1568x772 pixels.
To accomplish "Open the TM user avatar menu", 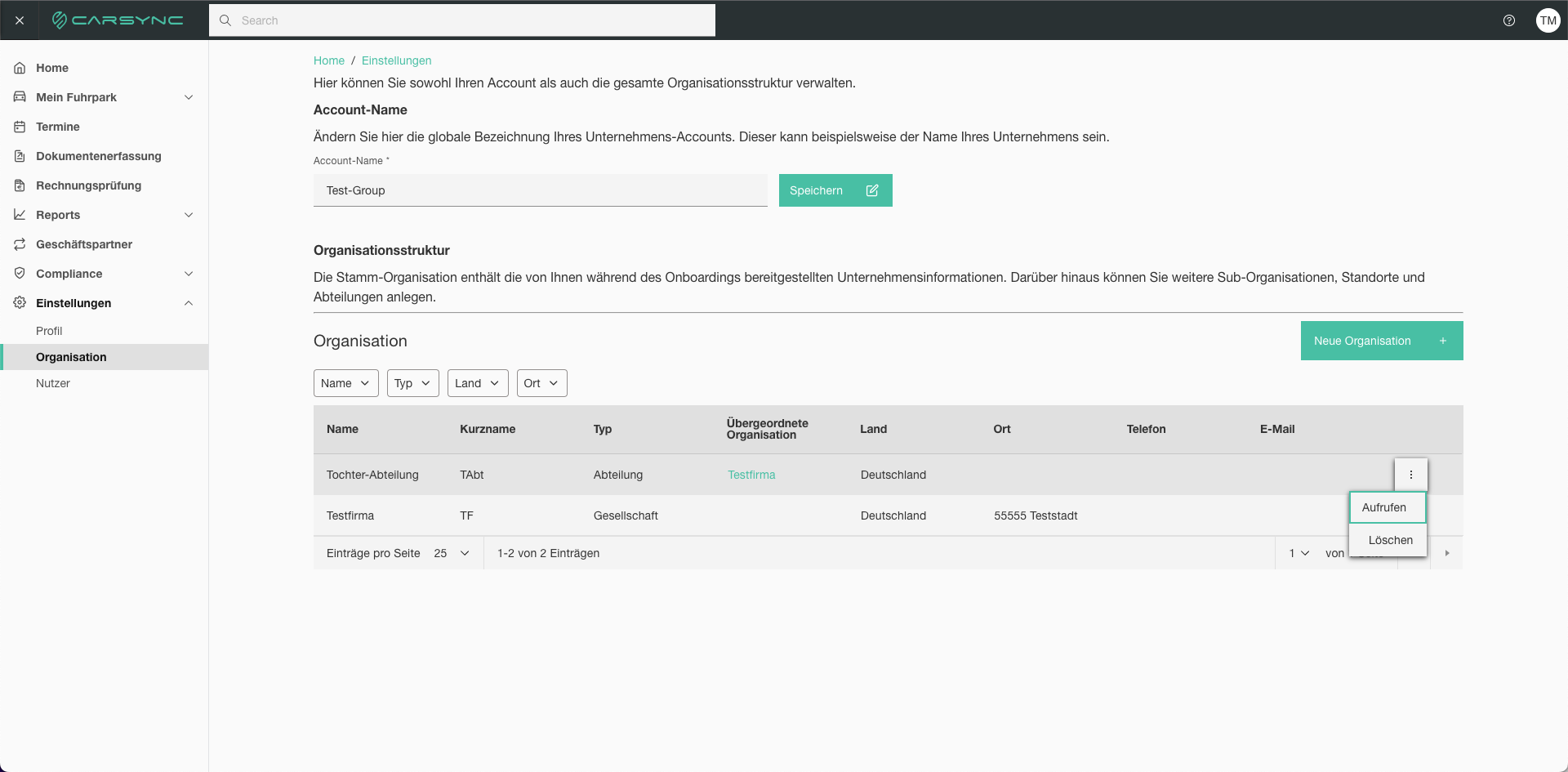I will [x=1548, y=20].
